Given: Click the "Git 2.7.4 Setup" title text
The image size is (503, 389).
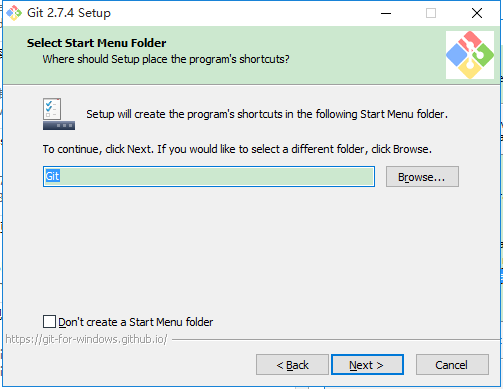Looking at the screenshot, I should (x=69, y=13).
